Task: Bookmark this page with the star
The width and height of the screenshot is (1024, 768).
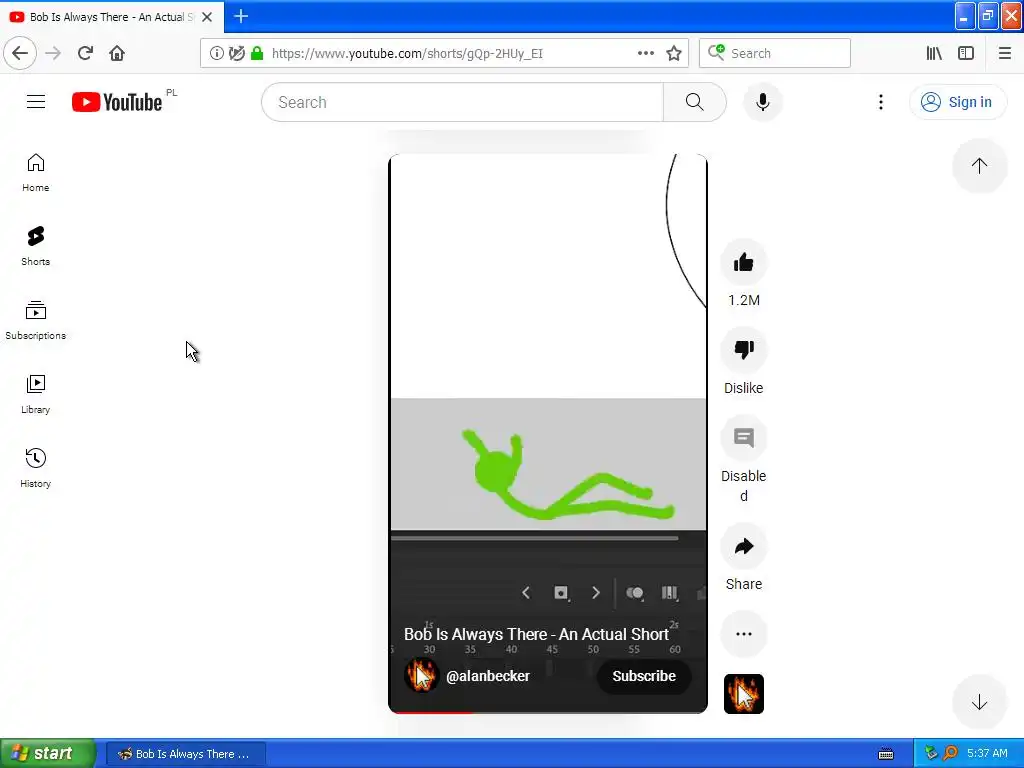Action: point(674,53)
